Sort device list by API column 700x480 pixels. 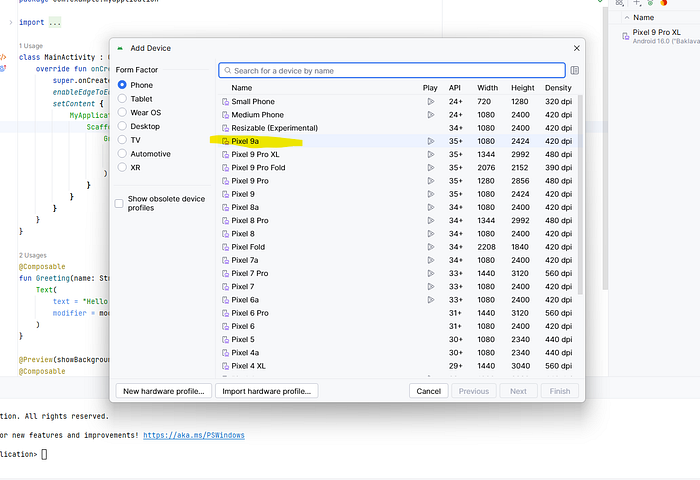tap(454, 88)
